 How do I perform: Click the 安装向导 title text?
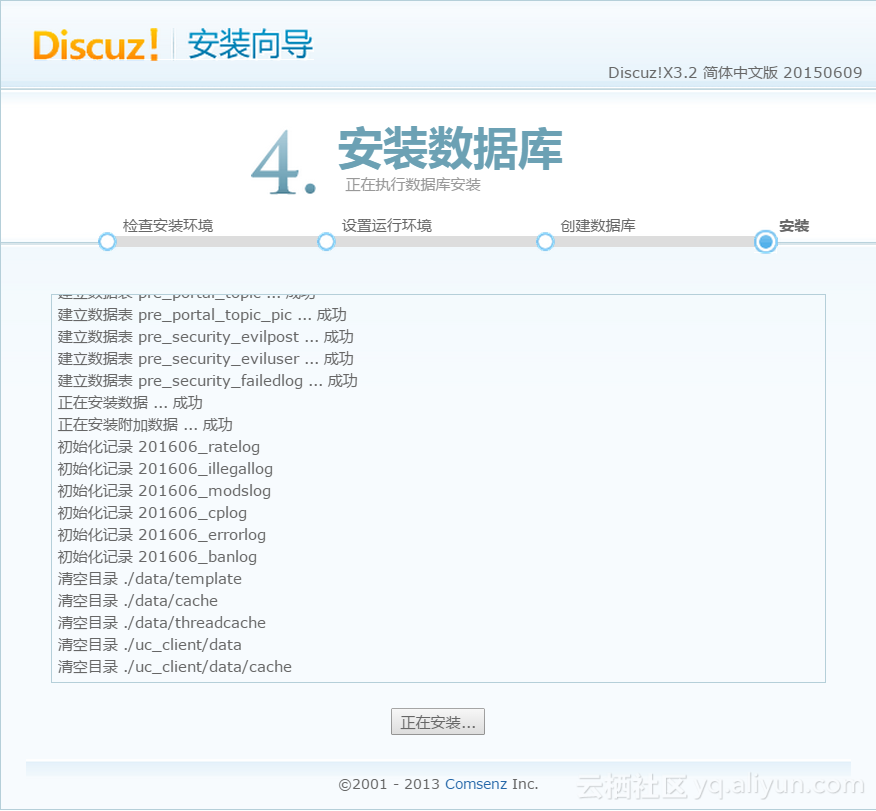coord(250,44)
